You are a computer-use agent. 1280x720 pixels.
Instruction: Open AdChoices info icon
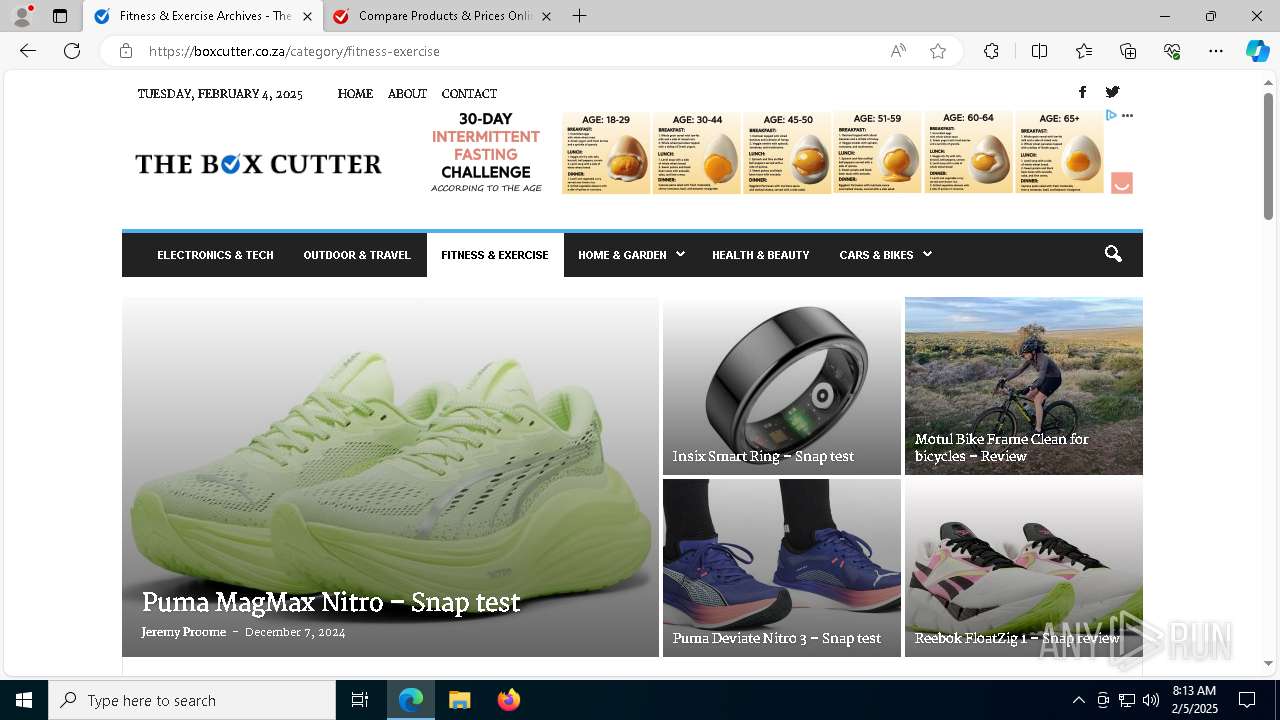click(x=1111, y=116)
